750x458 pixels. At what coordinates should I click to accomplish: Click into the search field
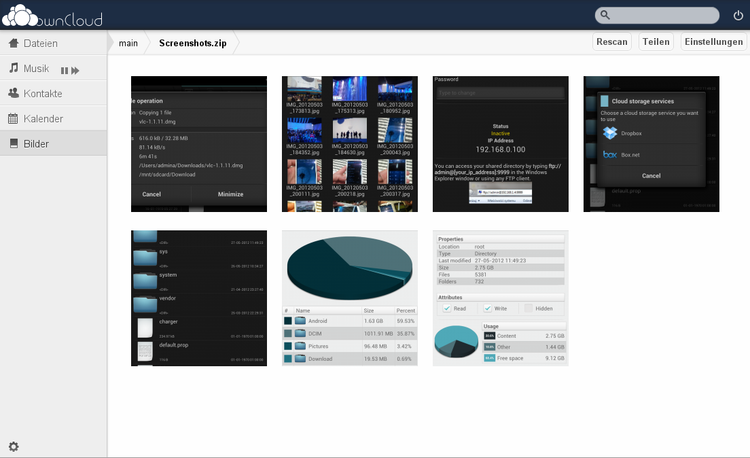663,15
